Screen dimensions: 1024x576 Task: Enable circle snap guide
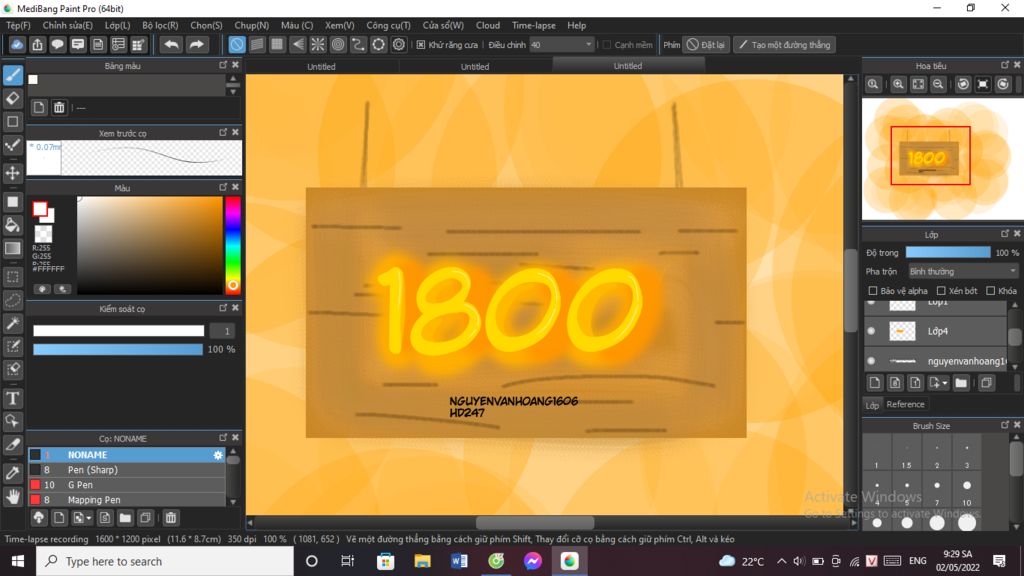pos(338,44)
